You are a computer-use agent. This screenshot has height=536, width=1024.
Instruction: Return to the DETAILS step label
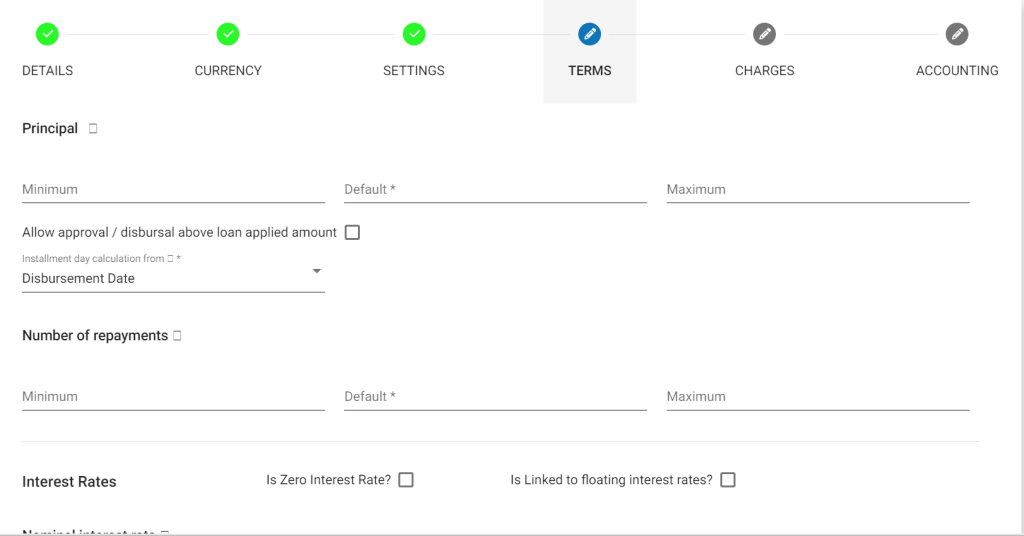point(47,71)
